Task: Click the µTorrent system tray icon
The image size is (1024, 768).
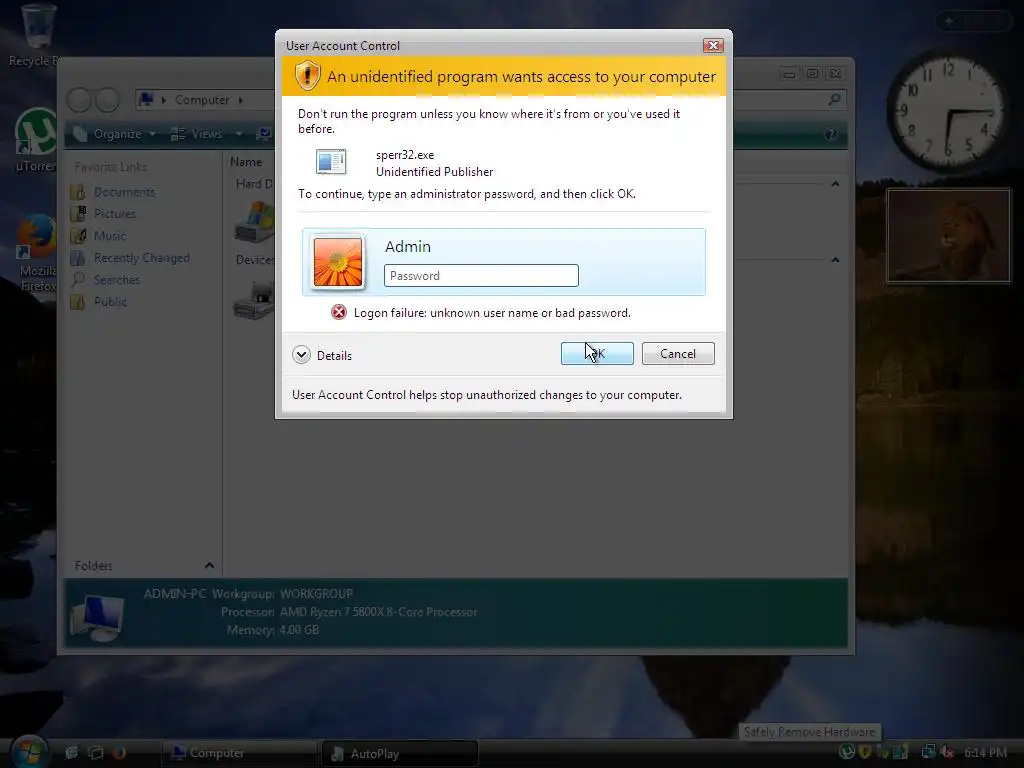Action: coord(846,752)
